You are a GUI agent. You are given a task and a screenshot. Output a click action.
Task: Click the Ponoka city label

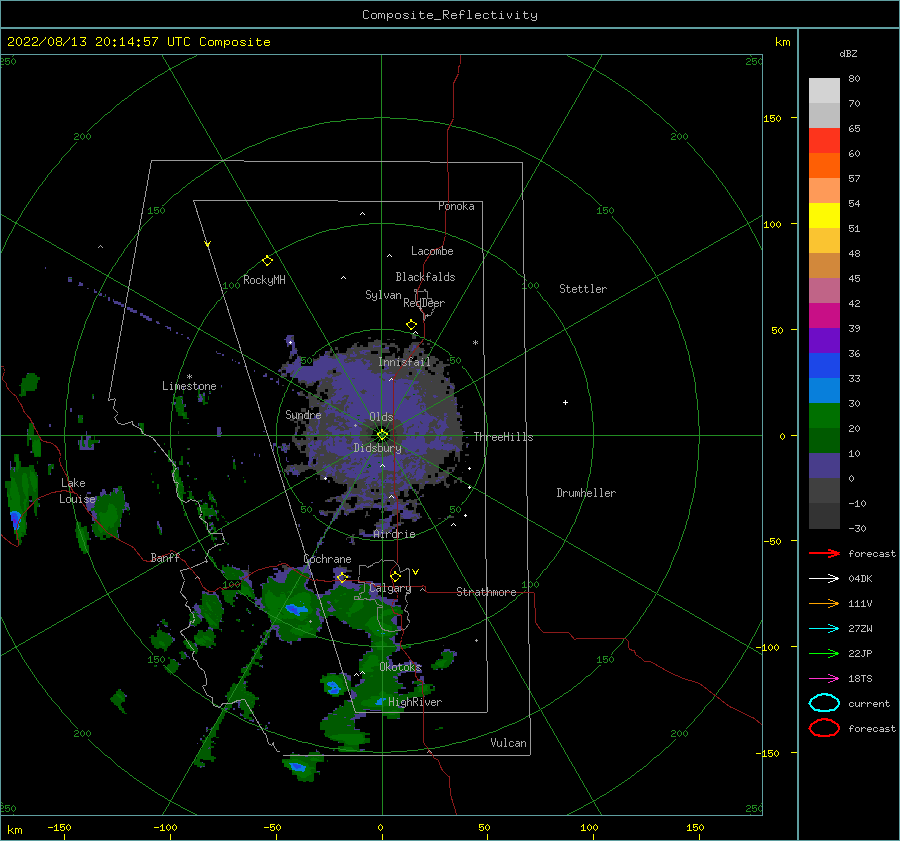[456, 206]
